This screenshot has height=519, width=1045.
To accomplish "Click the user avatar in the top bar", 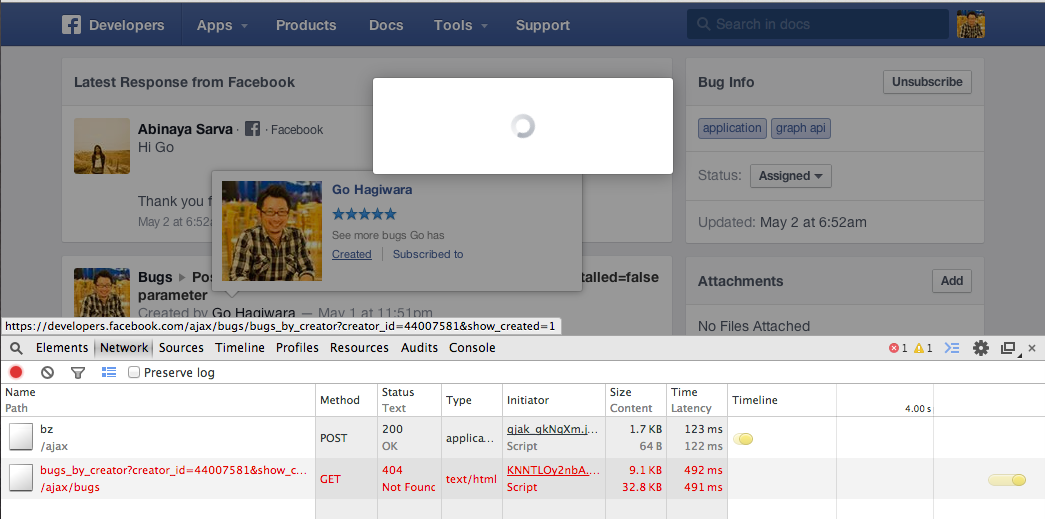I will [x=970, y=25].
